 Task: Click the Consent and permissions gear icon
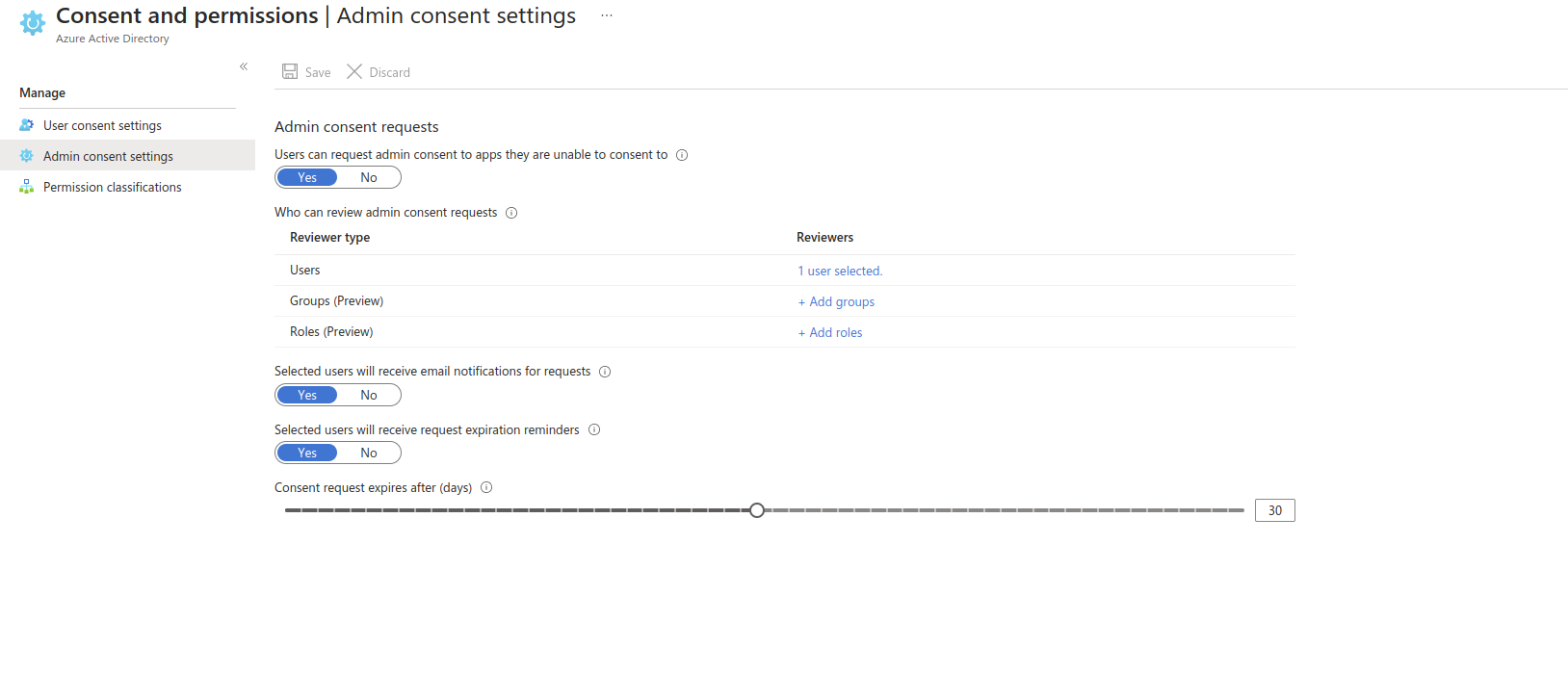click(33, 23)
